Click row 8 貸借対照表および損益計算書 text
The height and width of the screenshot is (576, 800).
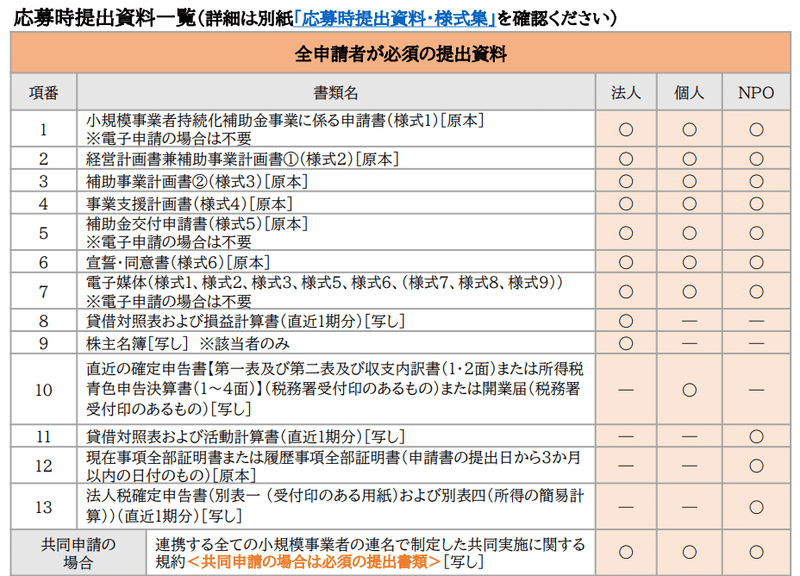click(x=245, y=321)
